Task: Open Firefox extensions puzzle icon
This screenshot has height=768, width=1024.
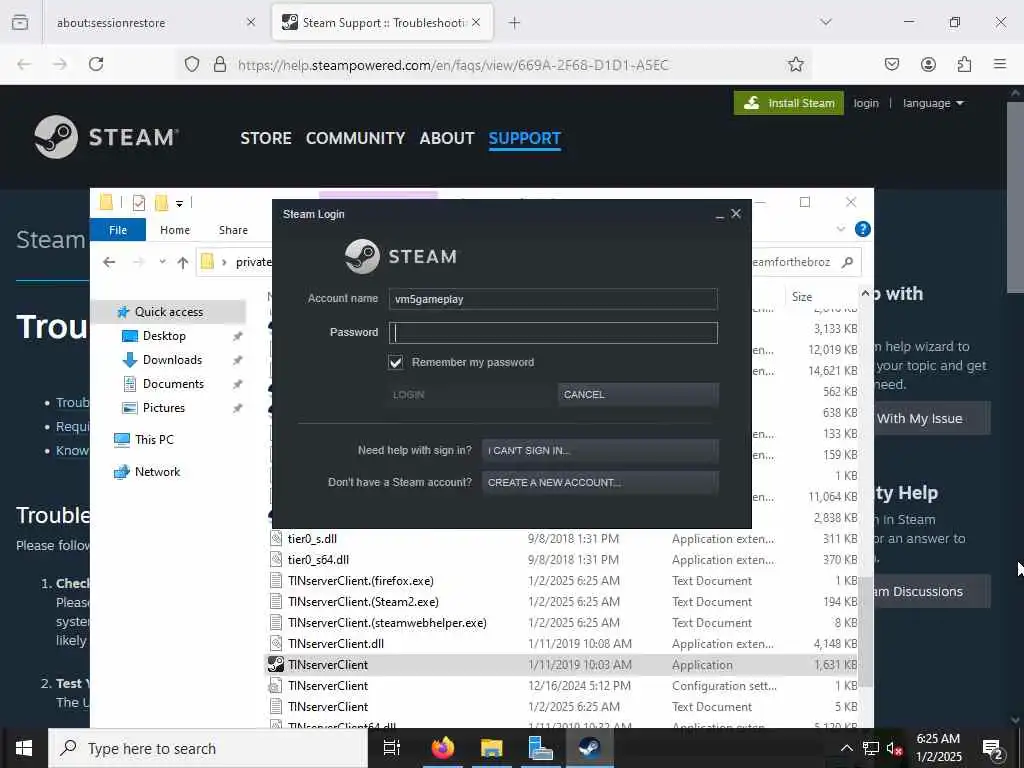Action: click(x=964, y=64)
